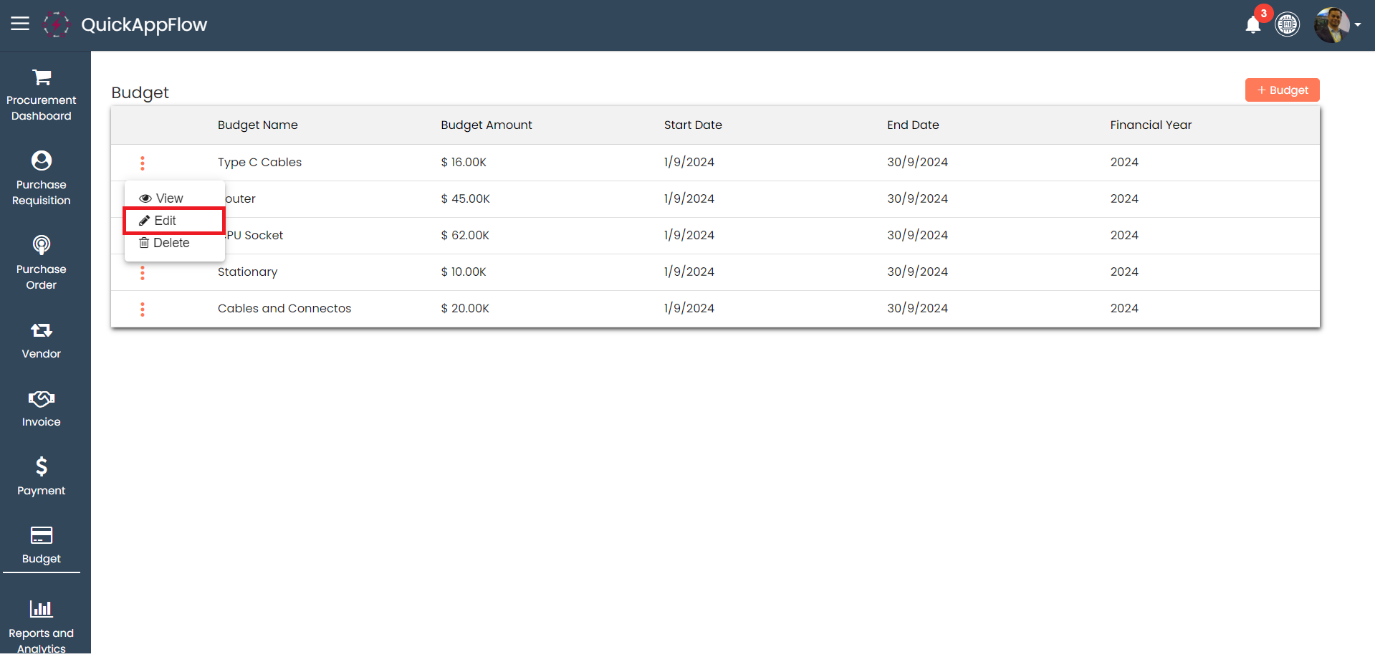
Task: Click the + Budget button
Action: [x=1282, y=90]
